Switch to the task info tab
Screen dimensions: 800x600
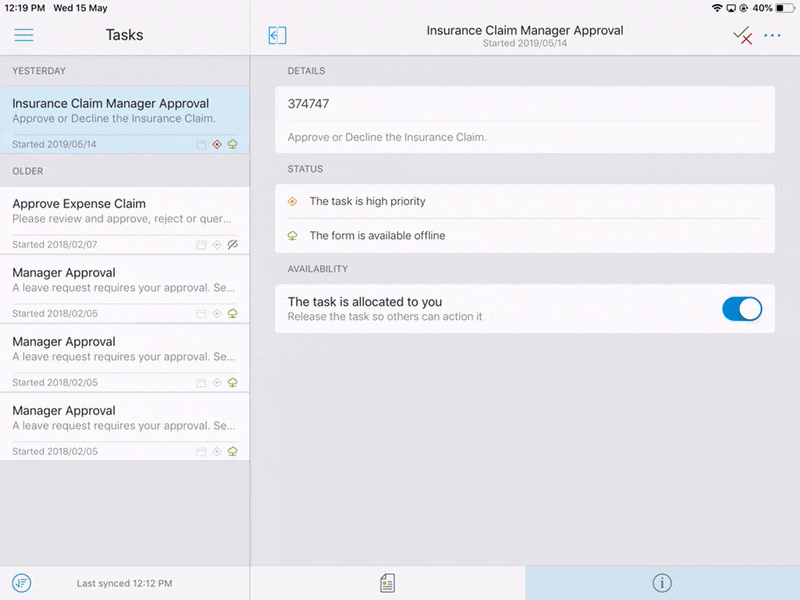[x=662, y=583]
